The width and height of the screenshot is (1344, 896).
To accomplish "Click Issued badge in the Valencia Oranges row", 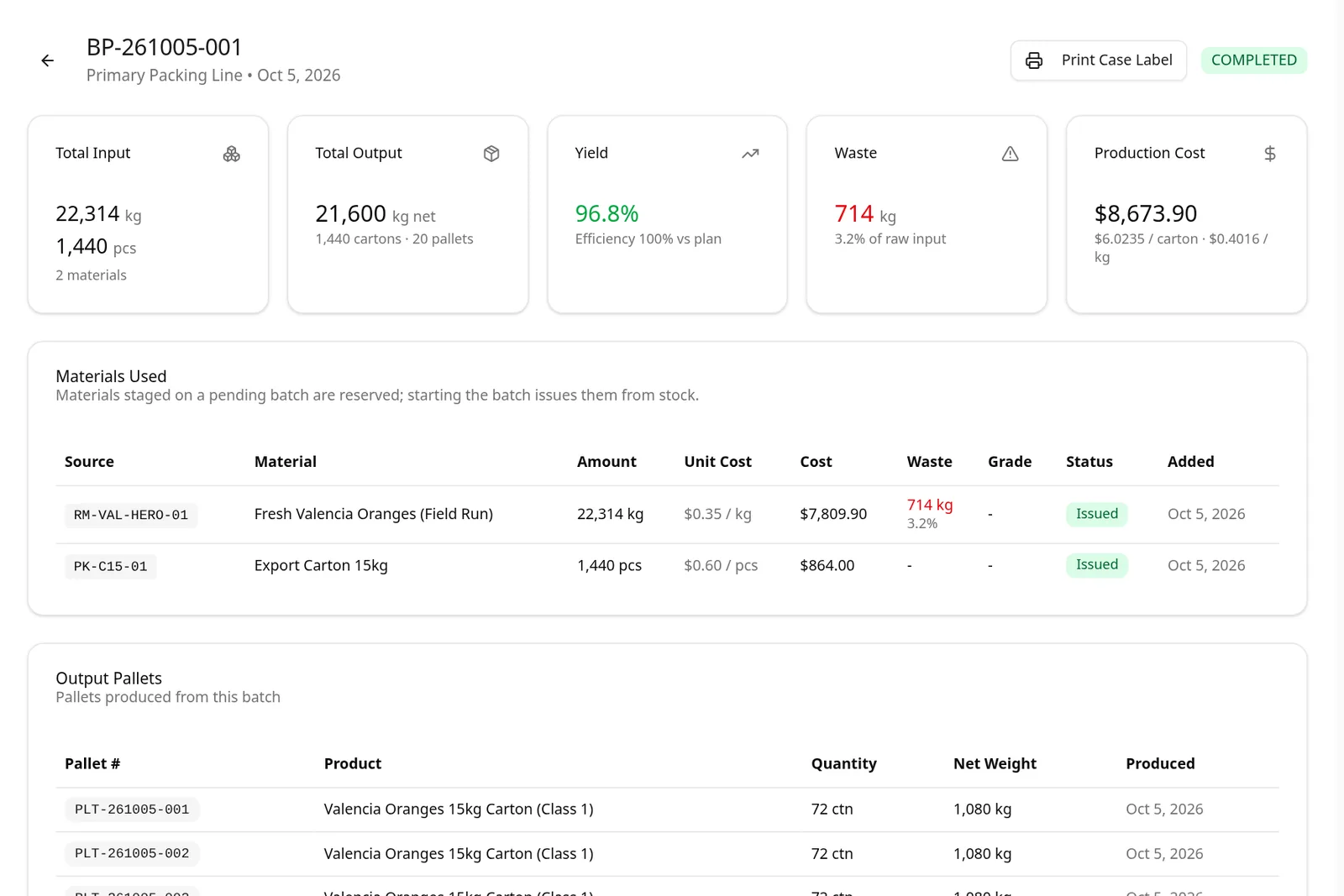I will coord(1096,514).
